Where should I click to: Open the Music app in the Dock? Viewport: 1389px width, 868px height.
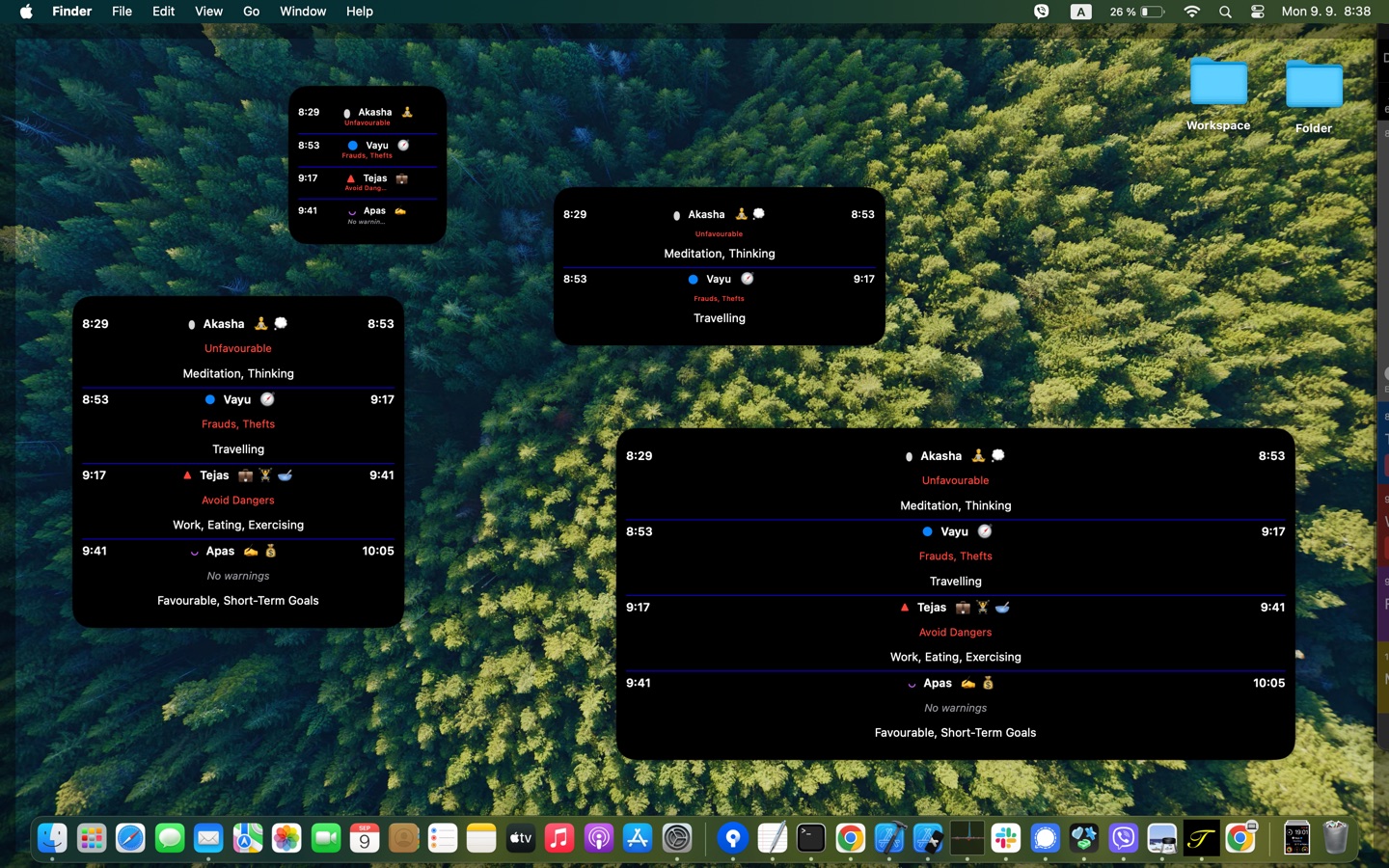click(x=559, y=838)
